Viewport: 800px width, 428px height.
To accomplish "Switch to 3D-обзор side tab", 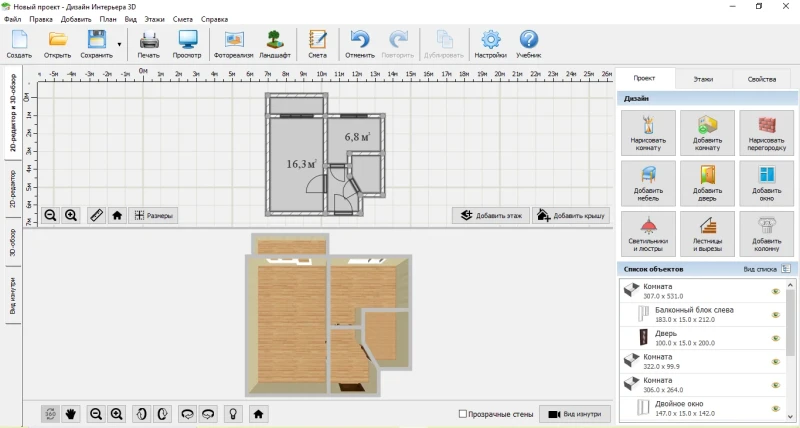I will (13, 242).
